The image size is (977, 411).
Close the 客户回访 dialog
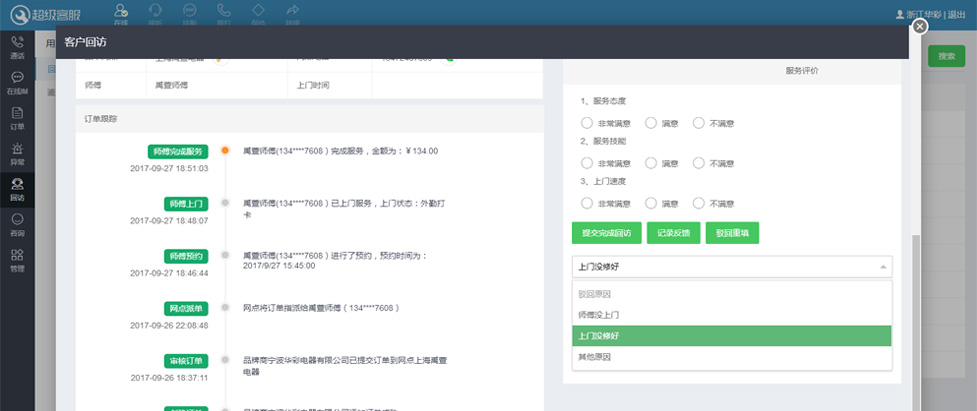click(920, 27)
